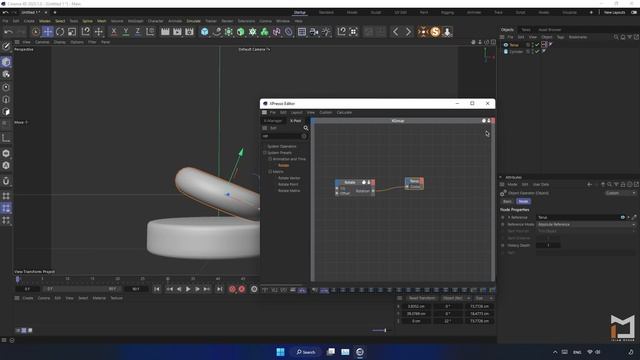640x360 pixels.
Task: Click the search magnifier in X-Pool panel
Action: pyautogui.click(x=306, y=128)
